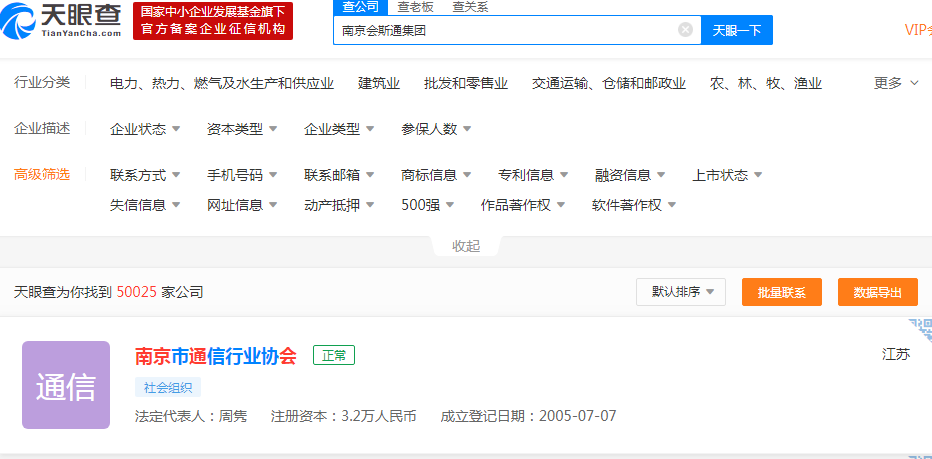Filter by 批发和零售业 industry

(x=466, y=83)
